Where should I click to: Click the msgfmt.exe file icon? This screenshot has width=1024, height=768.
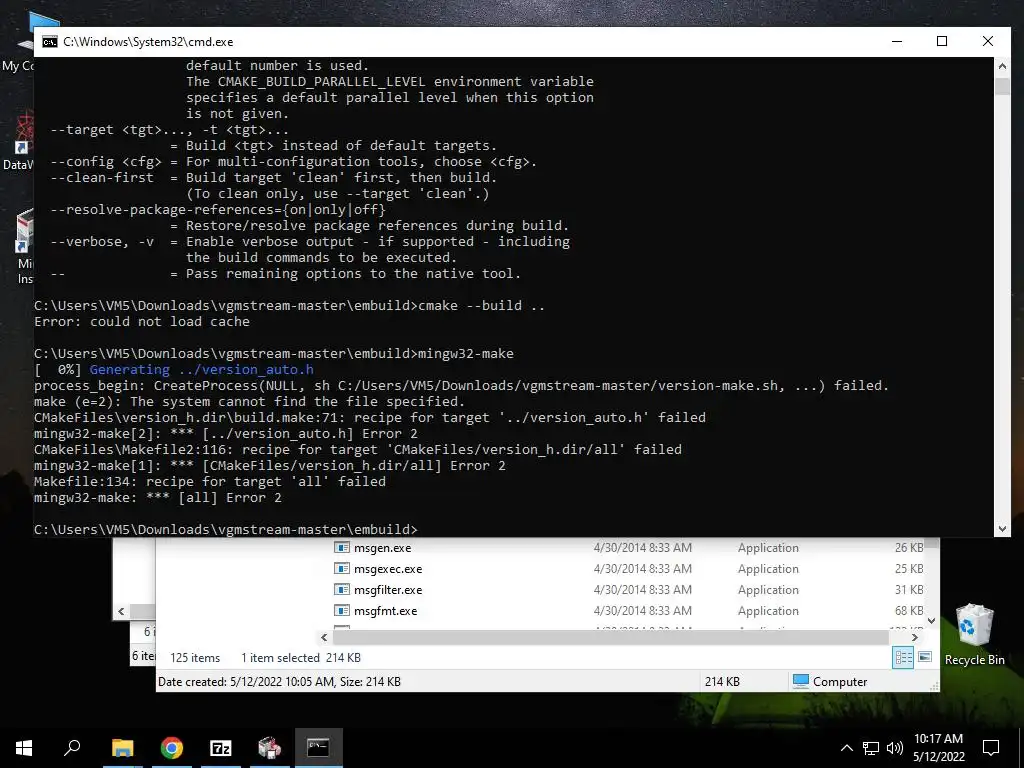(342, 610)
